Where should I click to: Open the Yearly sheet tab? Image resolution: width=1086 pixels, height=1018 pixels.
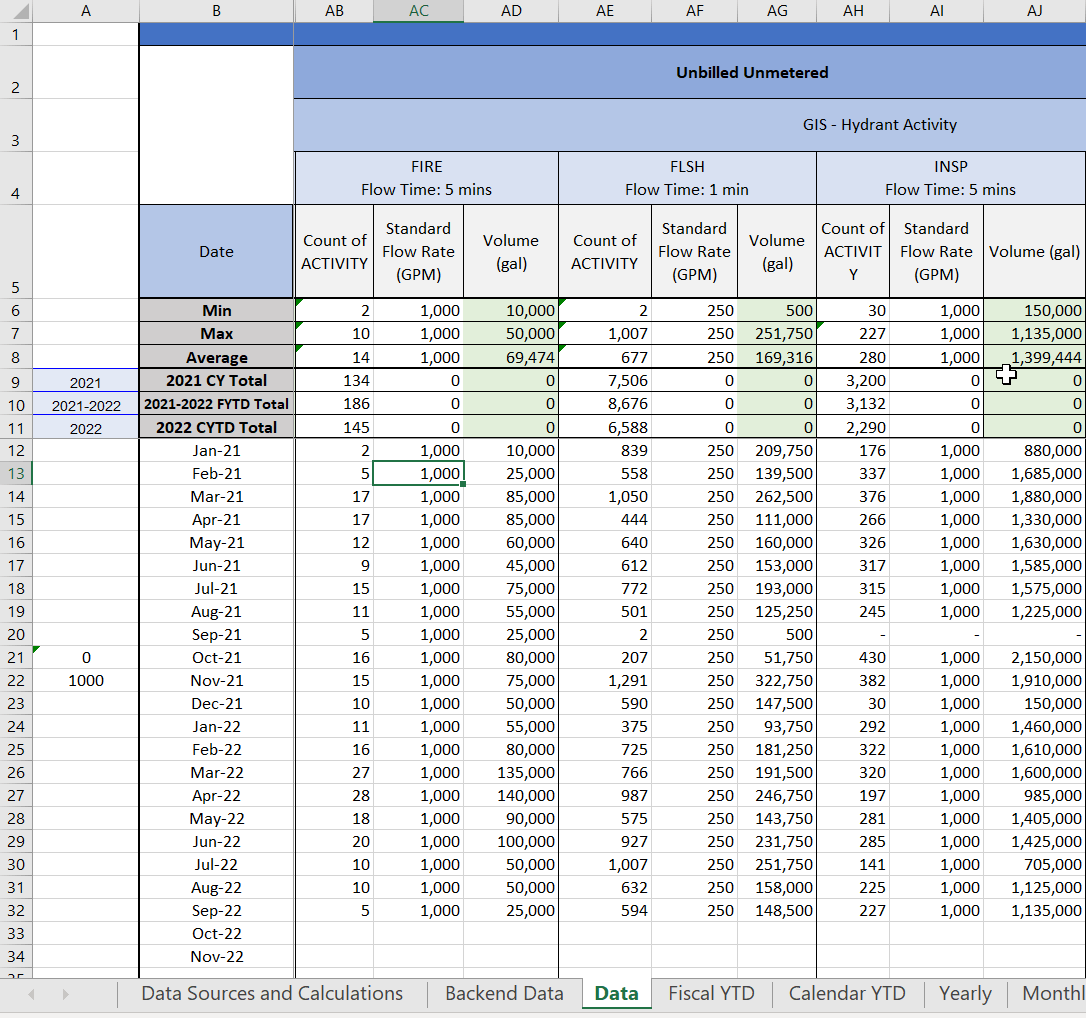click(965, 993)
